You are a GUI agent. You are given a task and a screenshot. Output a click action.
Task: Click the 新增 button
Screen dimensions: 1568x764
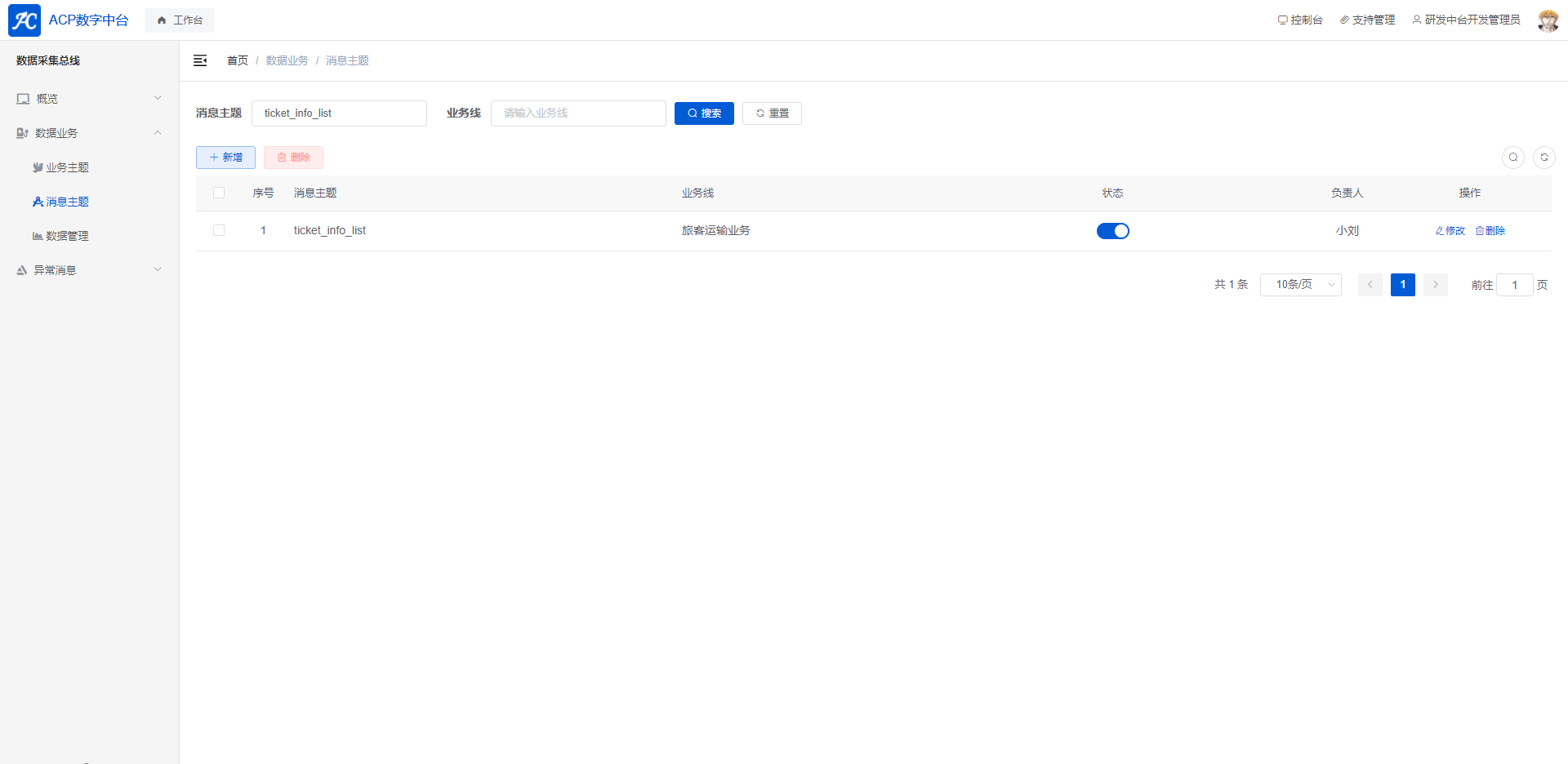tap(225, 158)
